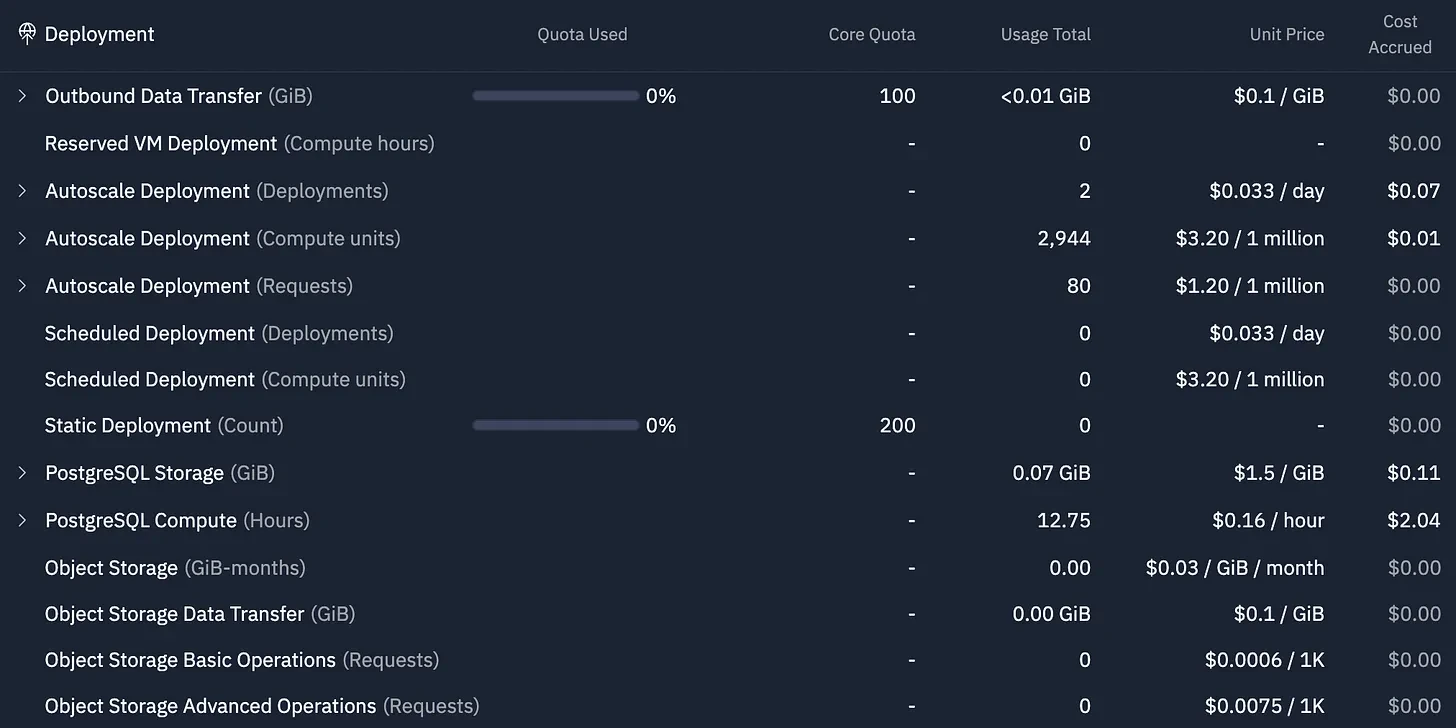Viewport: 1456px width, 728px height.
Task: Expand the Outbound Data Transfer row
Action: coord(22,96)
